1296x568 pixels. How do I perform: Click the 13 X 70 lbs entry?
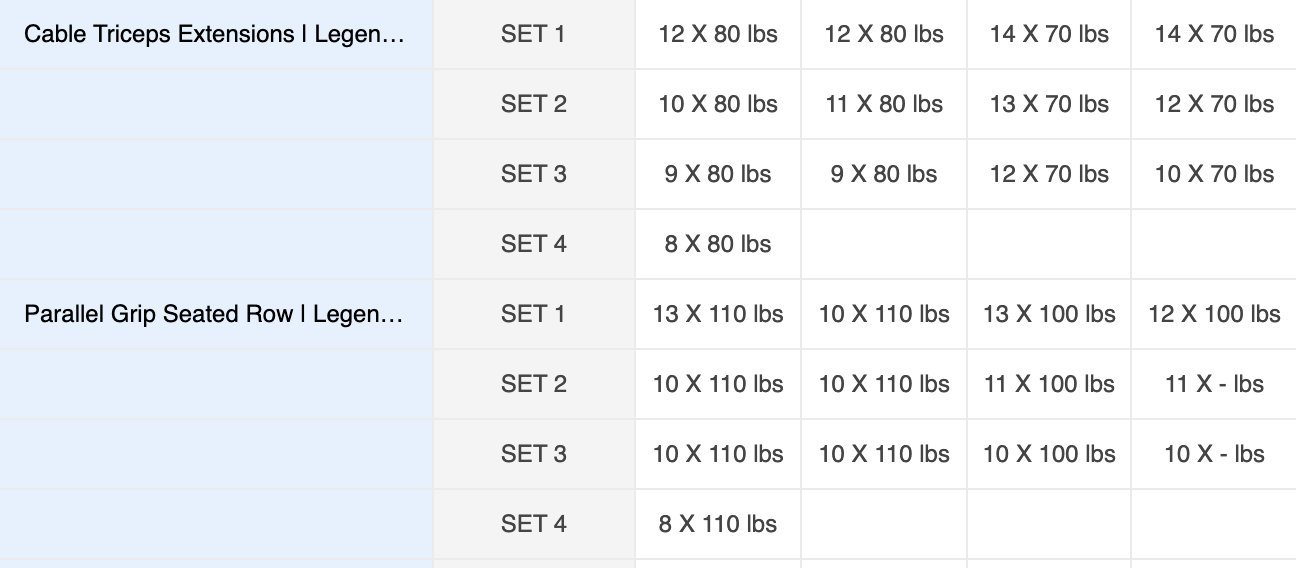point(1049,104)
